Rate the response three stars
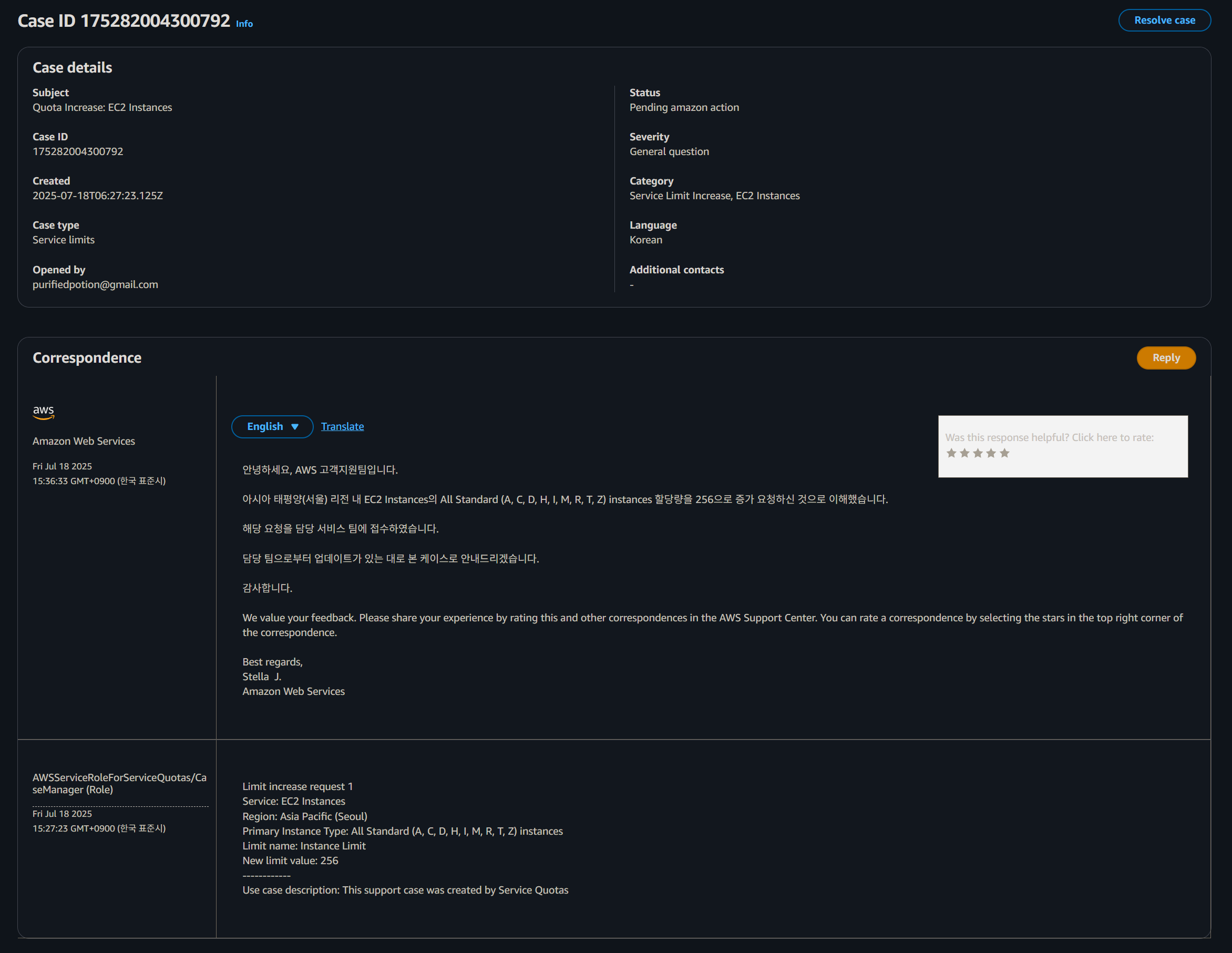 click(978, 453)
